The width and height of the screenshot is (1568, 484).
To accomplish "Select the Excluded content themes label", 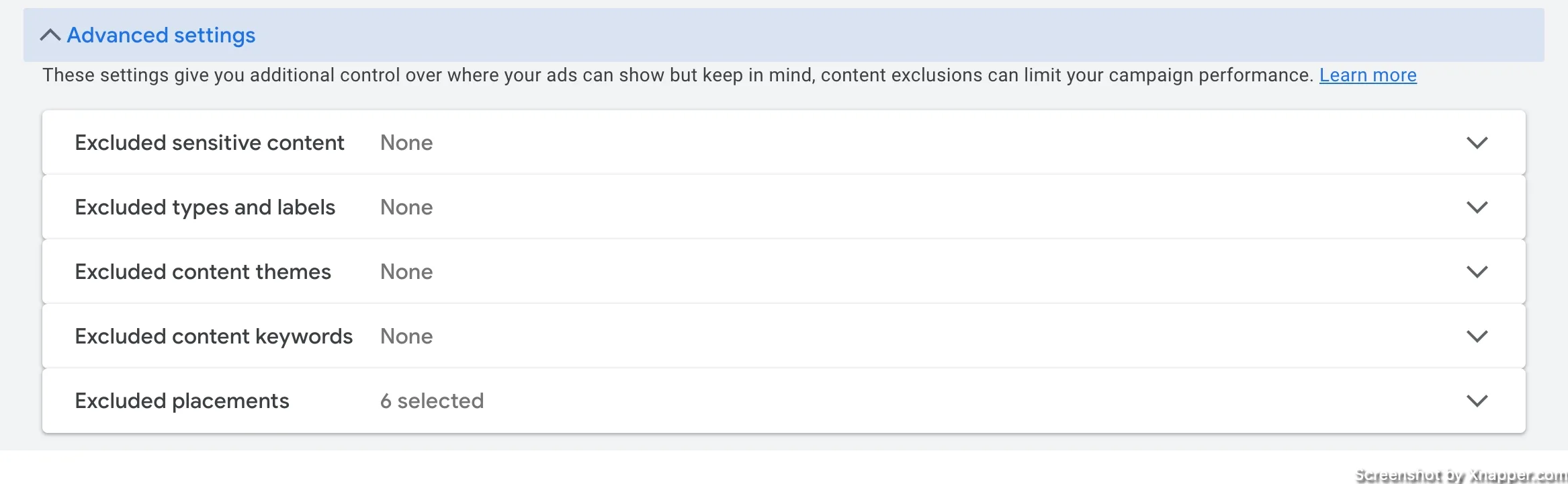I will tap(203, 272).
